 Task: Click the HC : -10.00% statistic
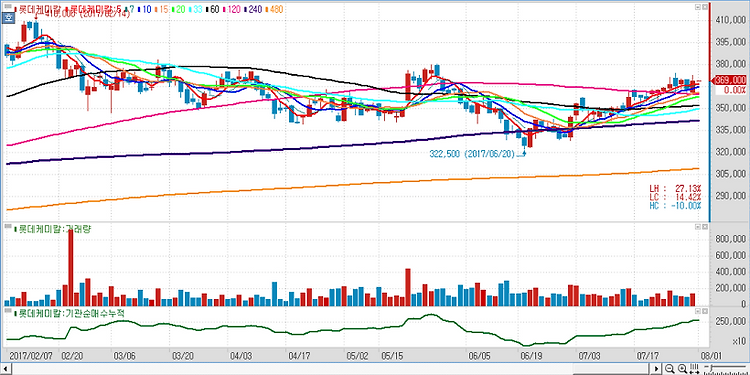point(675,206)
